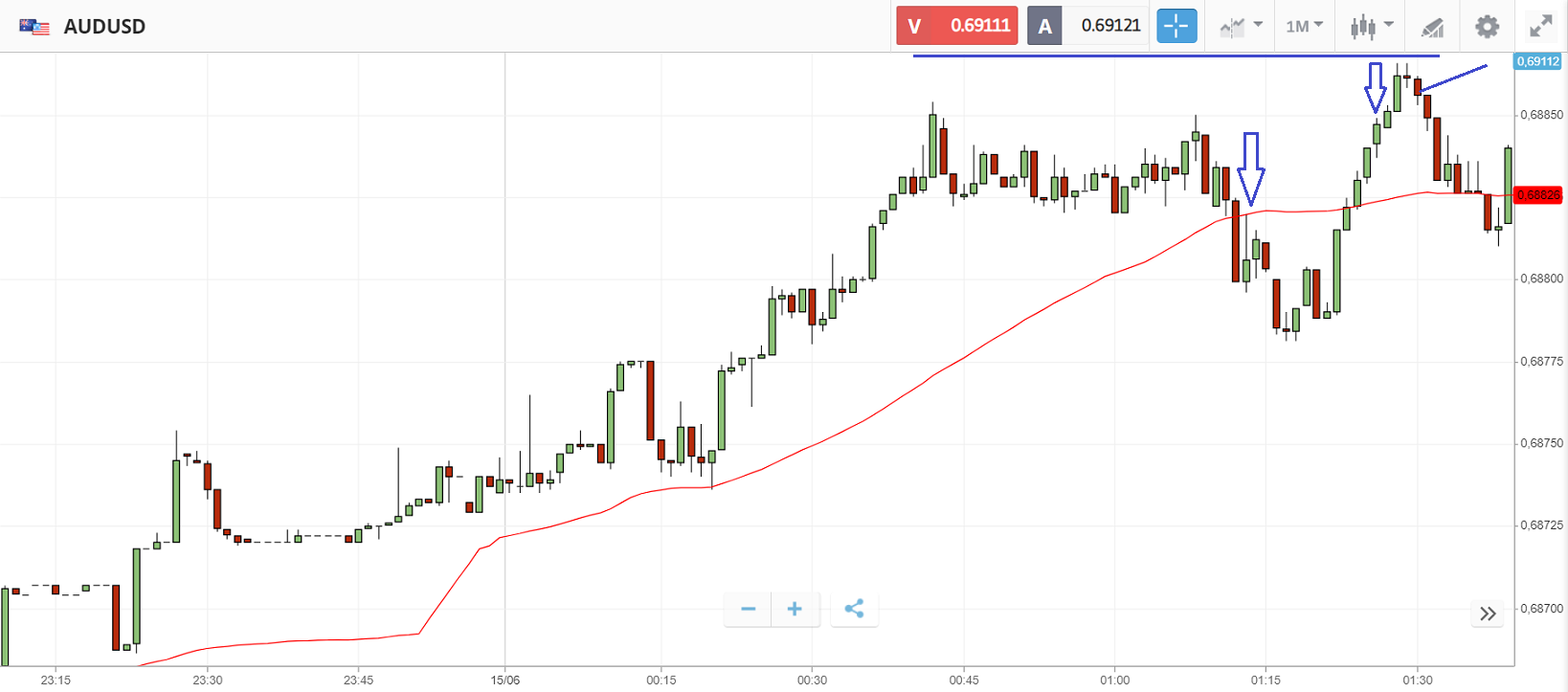Click the red moving average value label
This screenshot has width=1568, height=692.
[x=1537, y=195]
